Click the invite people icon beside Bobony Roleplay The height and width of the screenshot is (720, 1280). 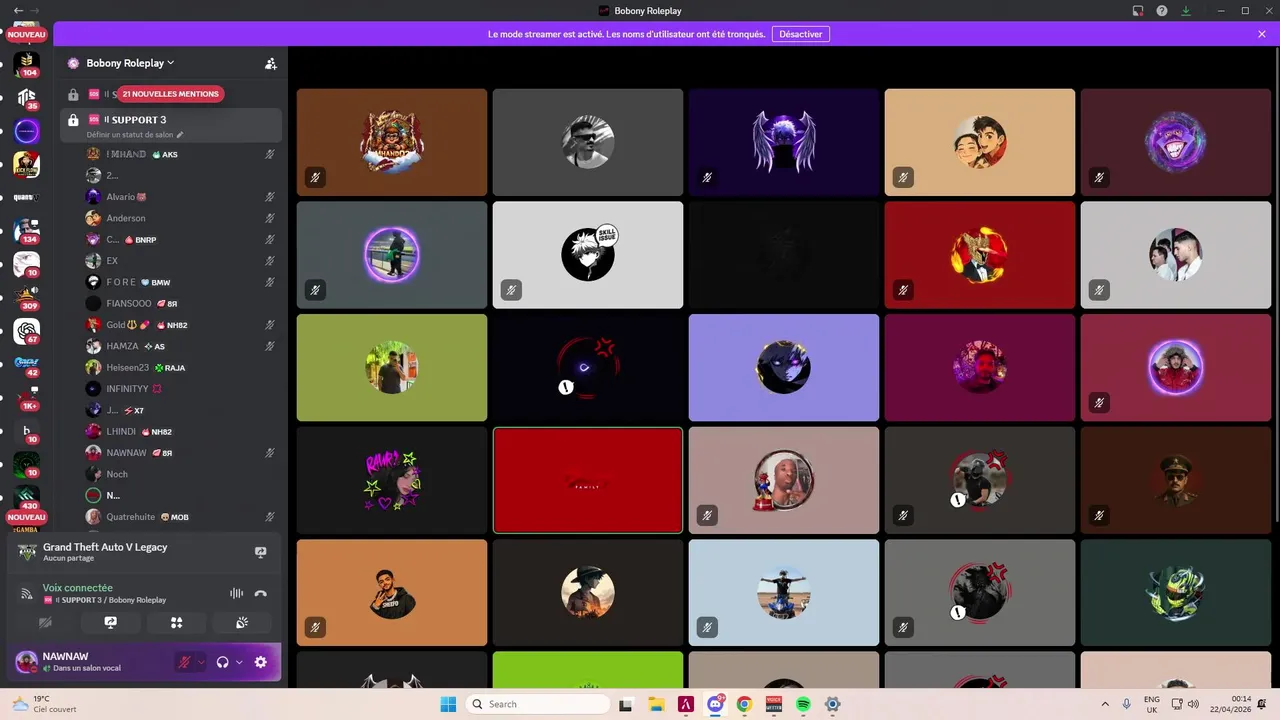(270, 63)
